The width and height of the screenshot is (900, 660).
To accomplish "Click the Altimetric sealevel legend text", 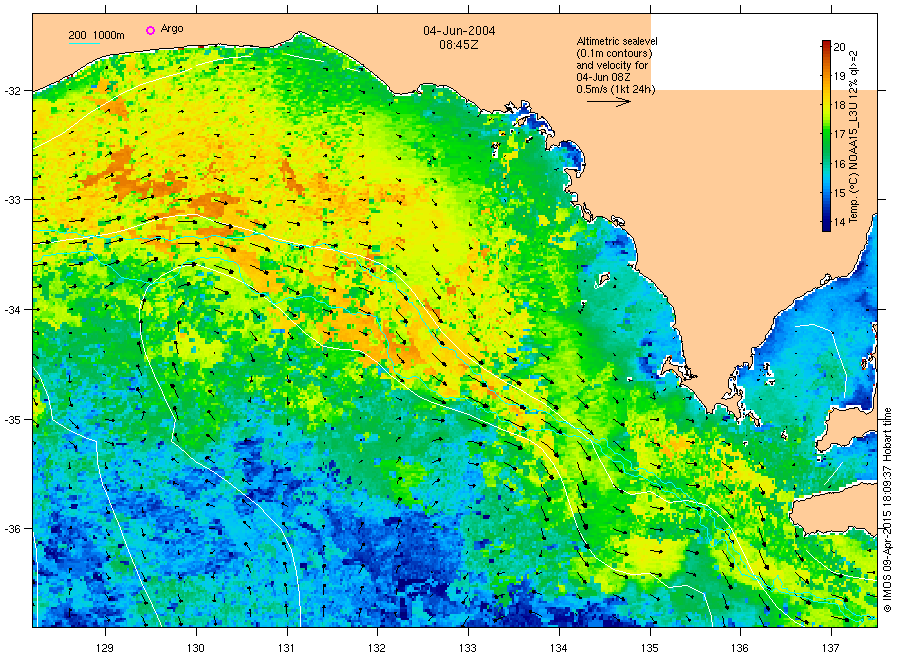I will 616,65.
